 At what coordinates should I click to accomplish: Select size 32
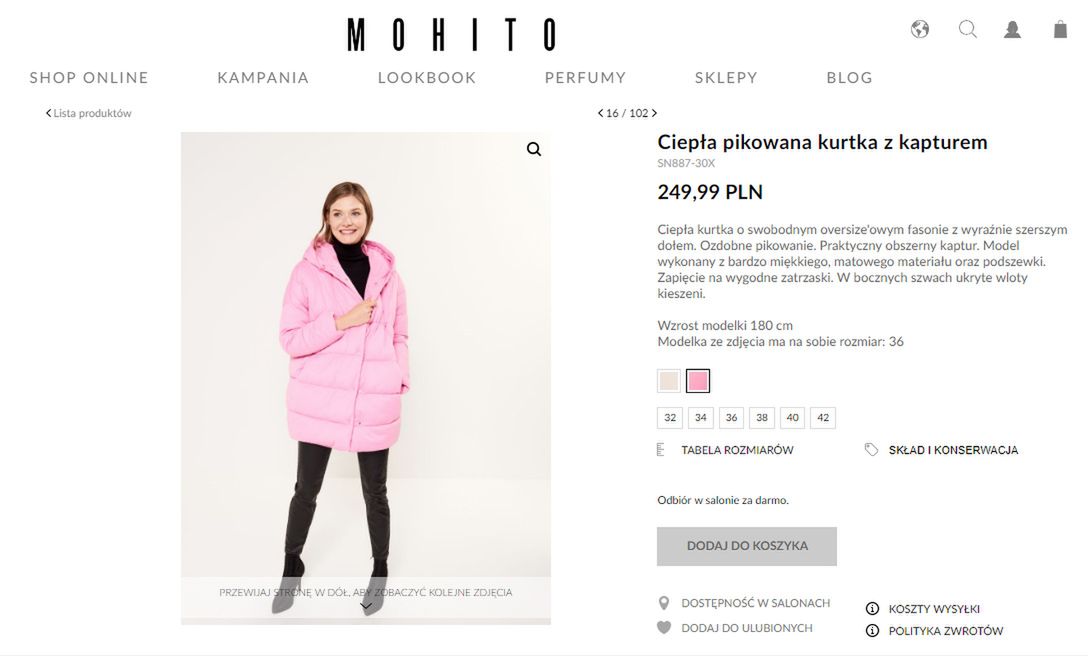[670, 418]
